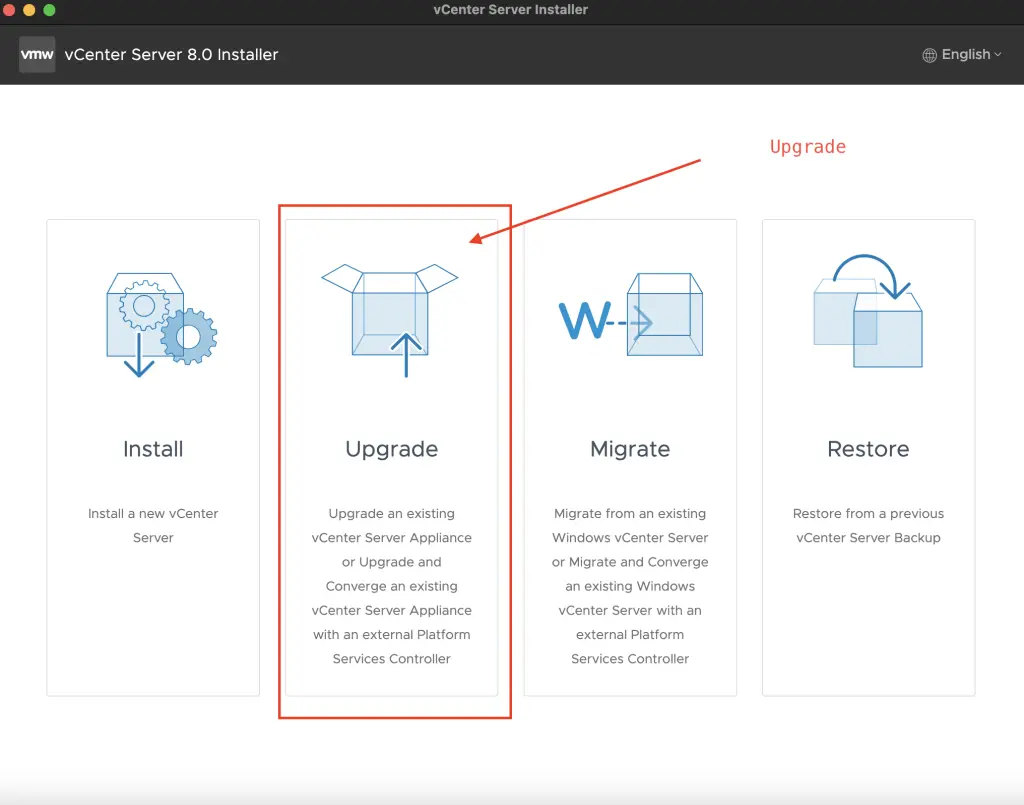The width and height of the screenshot is (1024, 805).
Task: Click the Restore circular-arrow boxes icon
Action: point(868,312)
